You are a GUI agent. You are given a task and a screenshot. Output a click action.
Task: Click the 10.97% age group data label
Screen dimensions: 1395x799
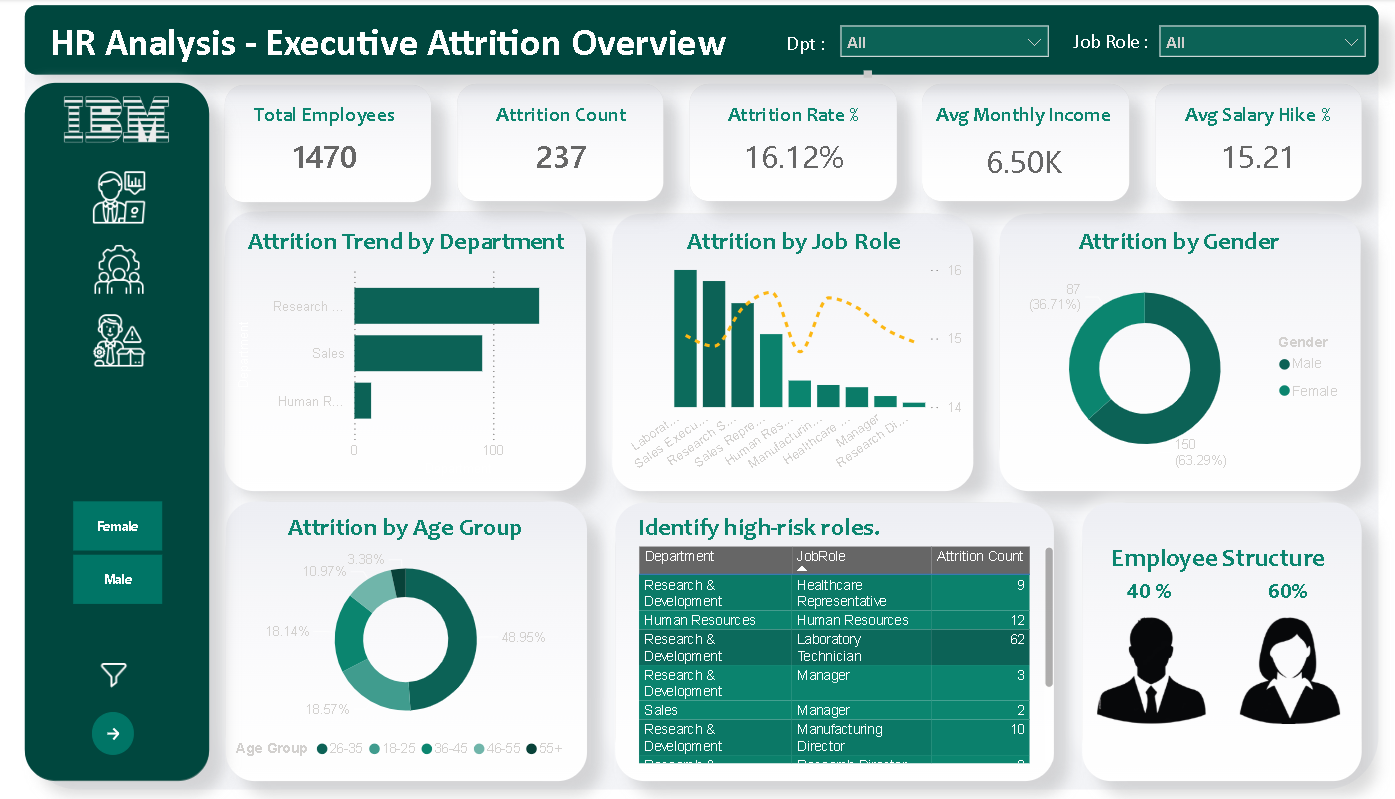click(x=324, y=571)
